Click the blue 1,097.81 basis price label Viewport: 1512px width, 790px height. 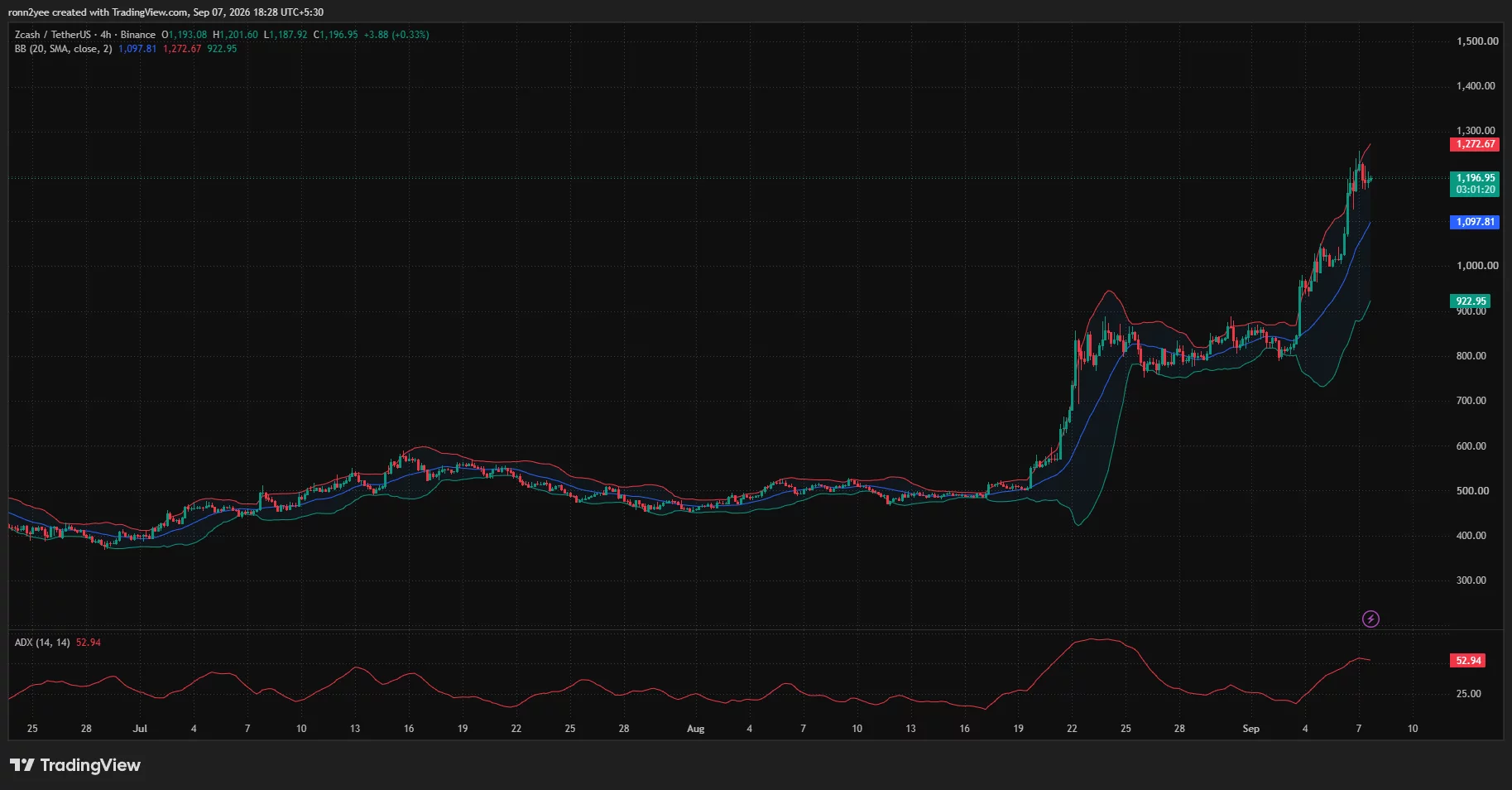coord(1475,222)
